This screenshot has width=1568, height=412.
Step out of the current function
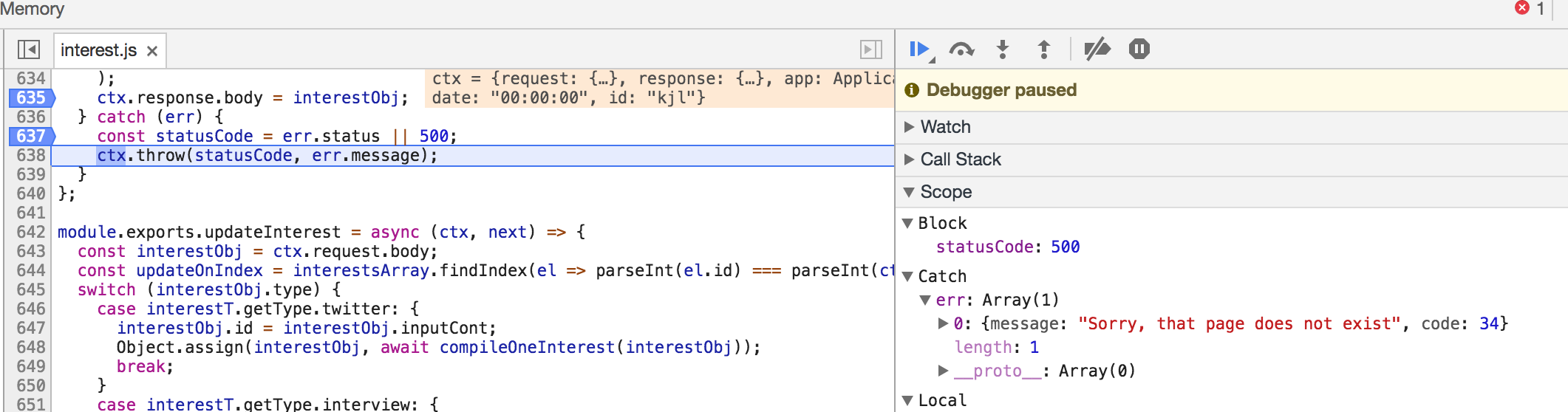point(1044,49)
